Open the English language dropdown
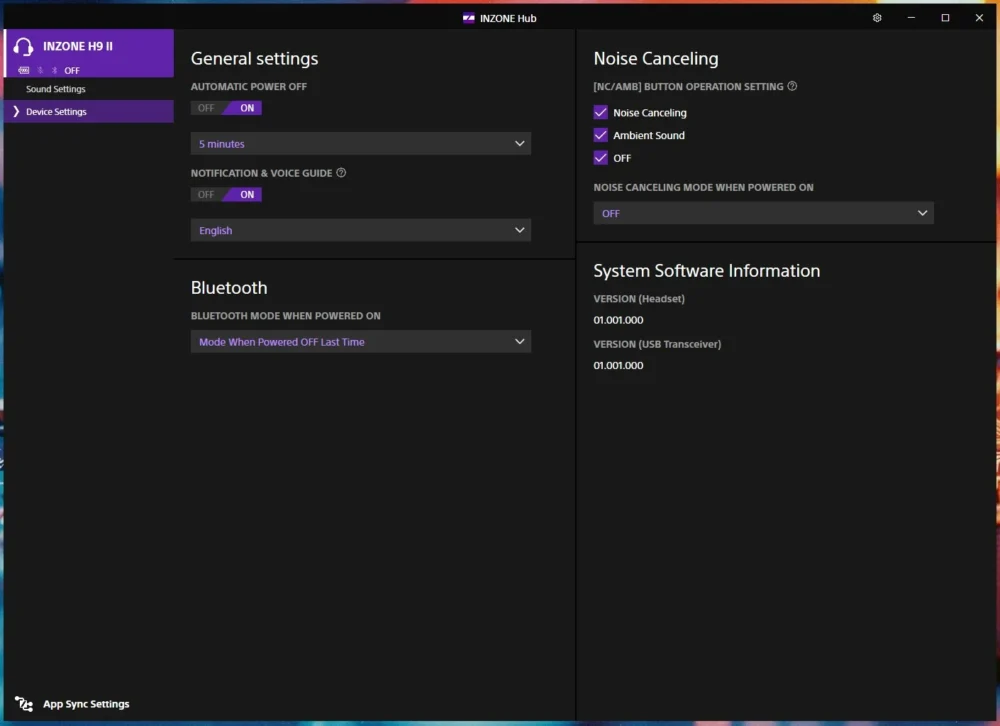1000x726 pixels. click(361, 230)
